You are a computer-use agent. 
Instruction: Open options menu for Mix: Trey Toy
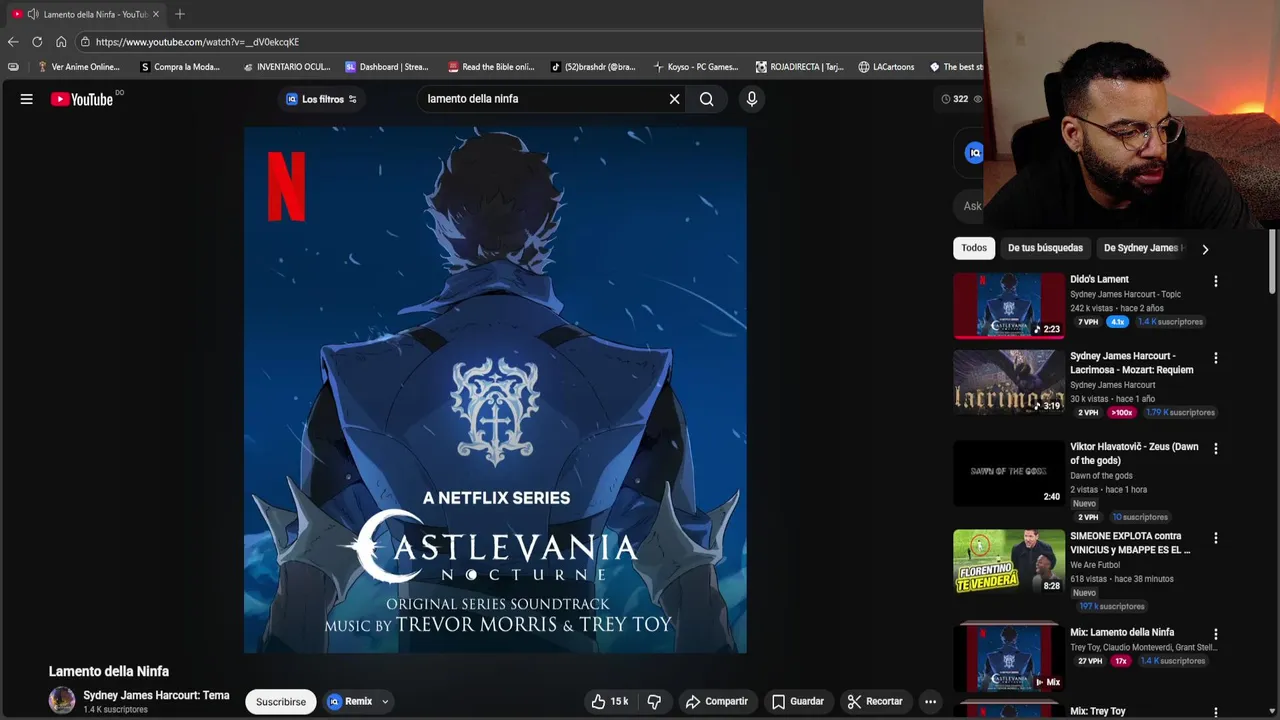tap(1216, 712)
